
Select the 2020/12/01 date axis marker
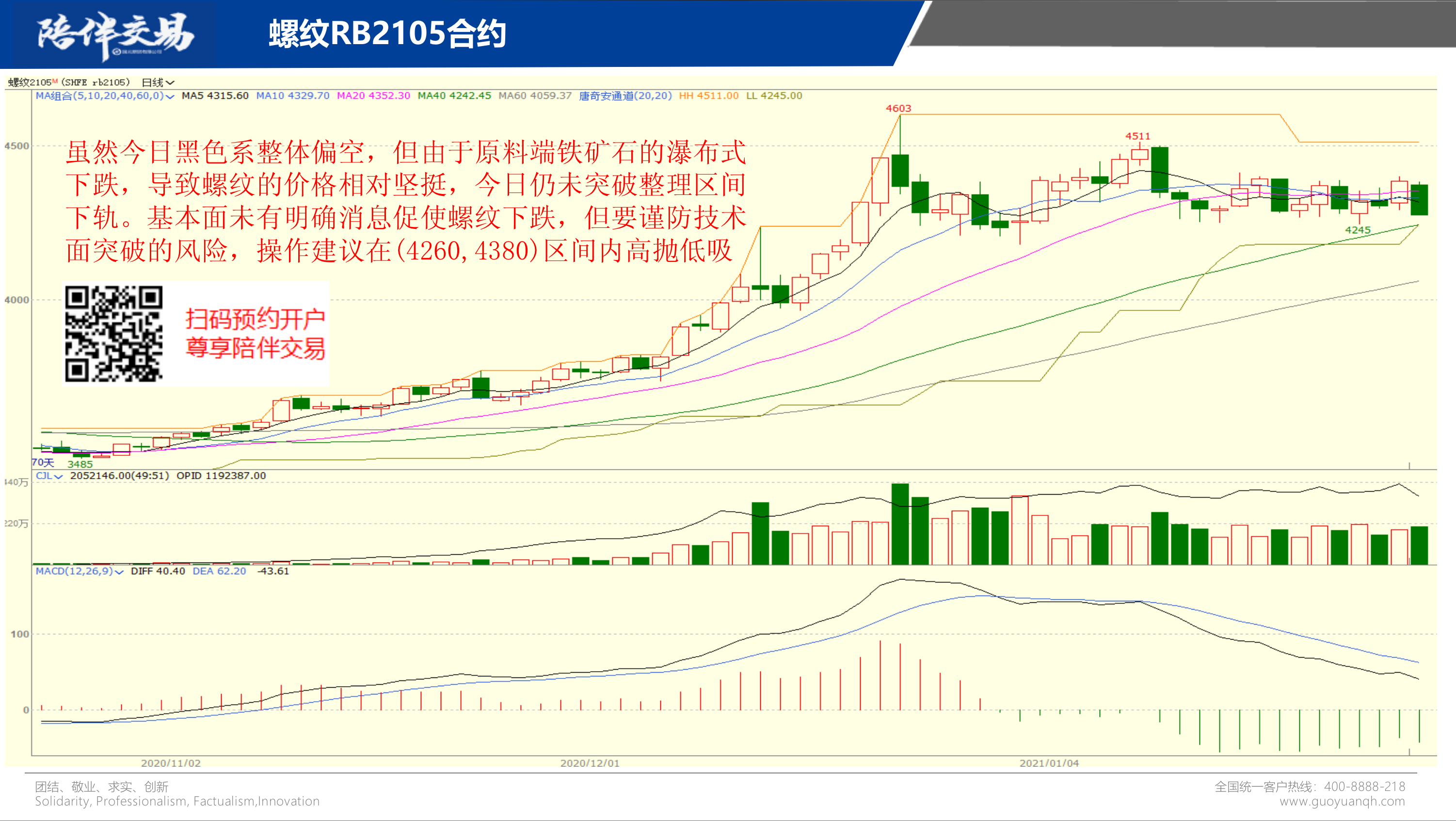590,763
